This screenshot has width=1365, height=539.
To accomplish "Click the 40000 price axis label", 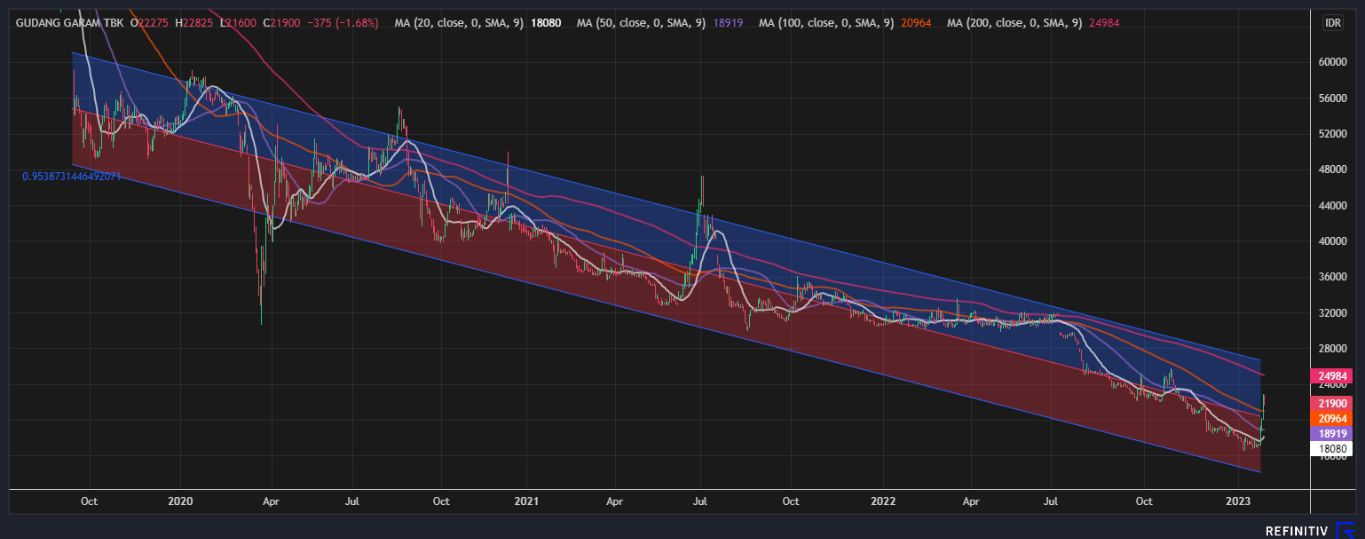I will pyautogui.click(x=1335, y=241).
